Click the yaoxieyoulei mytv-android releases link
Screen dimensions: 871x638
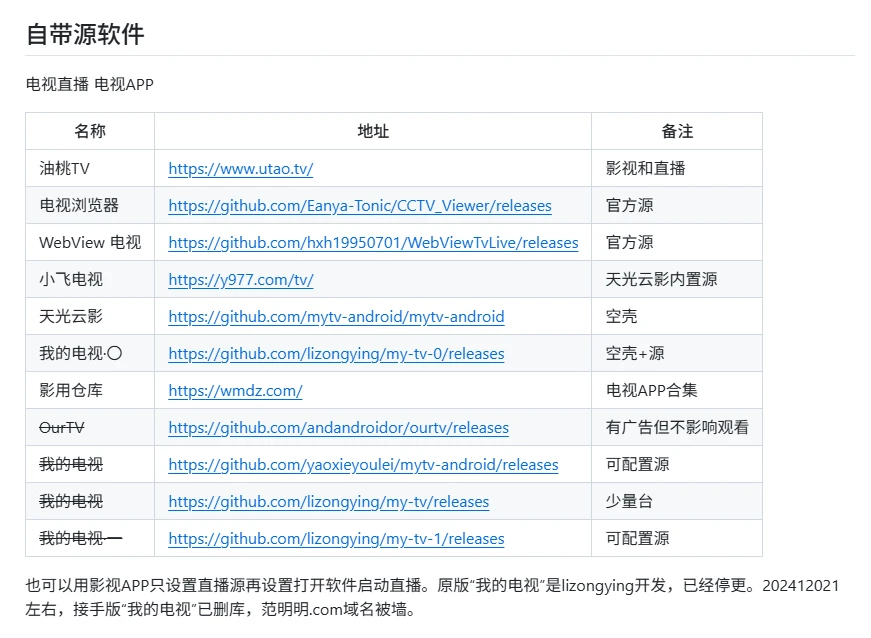point(363,465)
